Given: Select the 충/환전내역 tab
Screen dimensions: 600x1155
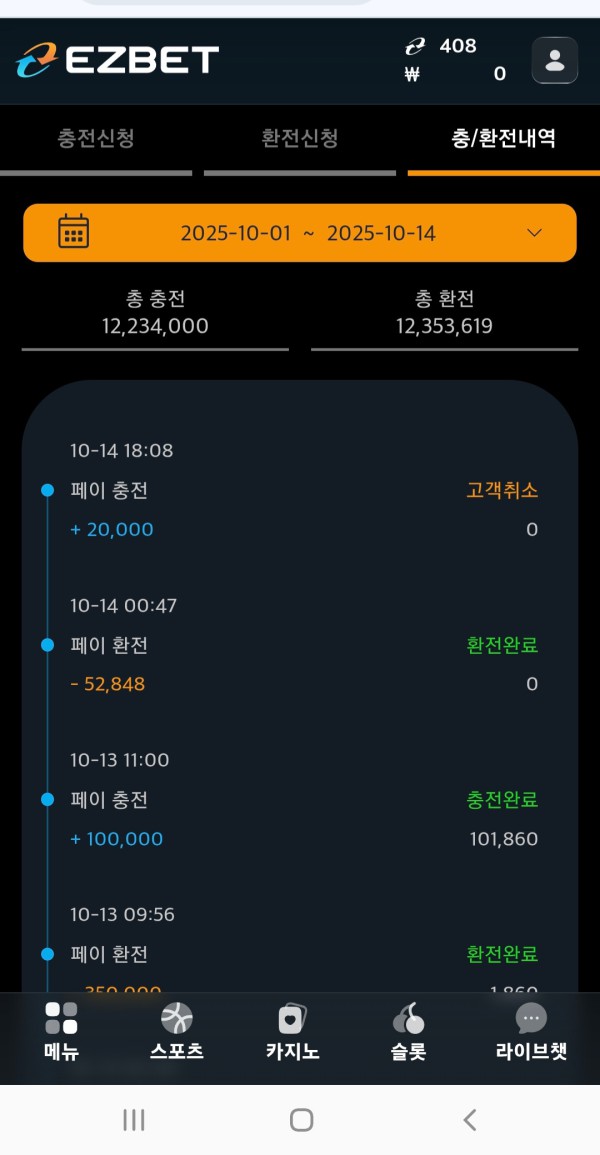Looking at the screenshot, I should tap(503, 139).
